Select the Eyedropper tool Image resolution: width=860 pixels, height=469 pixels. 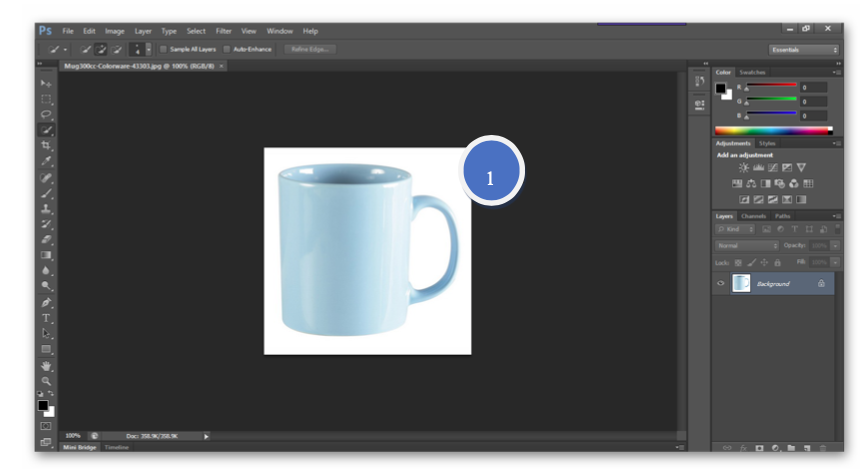click(x=46, y=161)
